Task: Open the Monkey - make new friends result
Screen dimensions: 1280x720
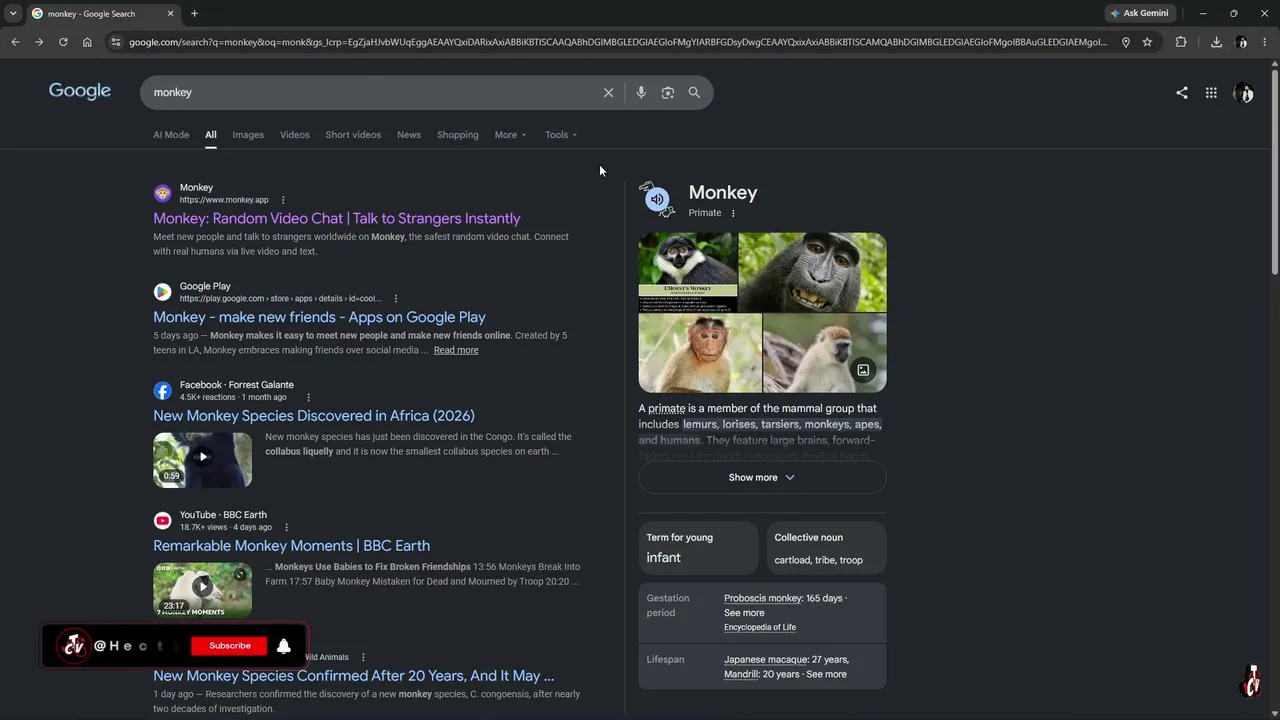Action: click(x=319, y=317)
